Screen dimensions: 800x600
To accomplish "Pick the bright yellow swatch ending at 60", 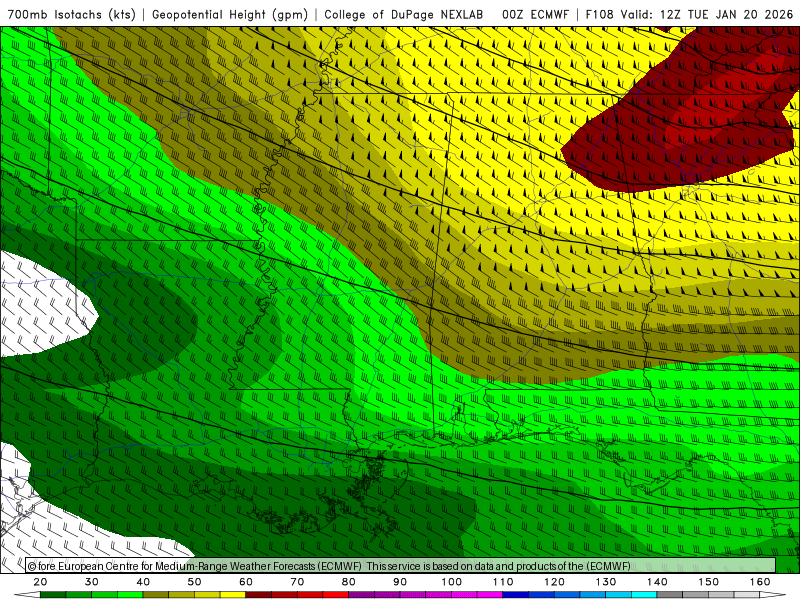I will [x=233, y=595].
